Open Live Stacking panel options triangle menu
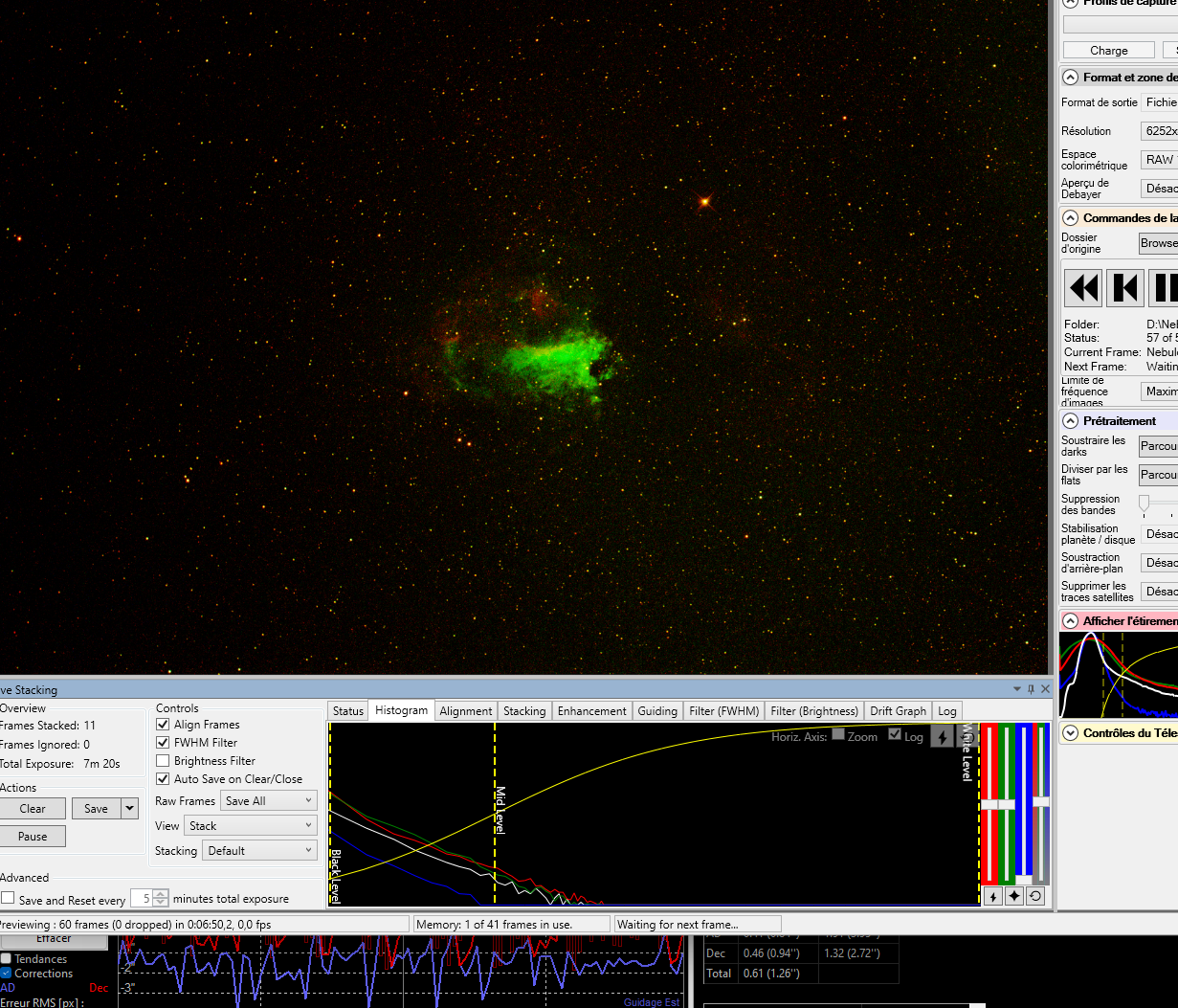The width and height of the screenshot is (1178, 1008). 1017,689
